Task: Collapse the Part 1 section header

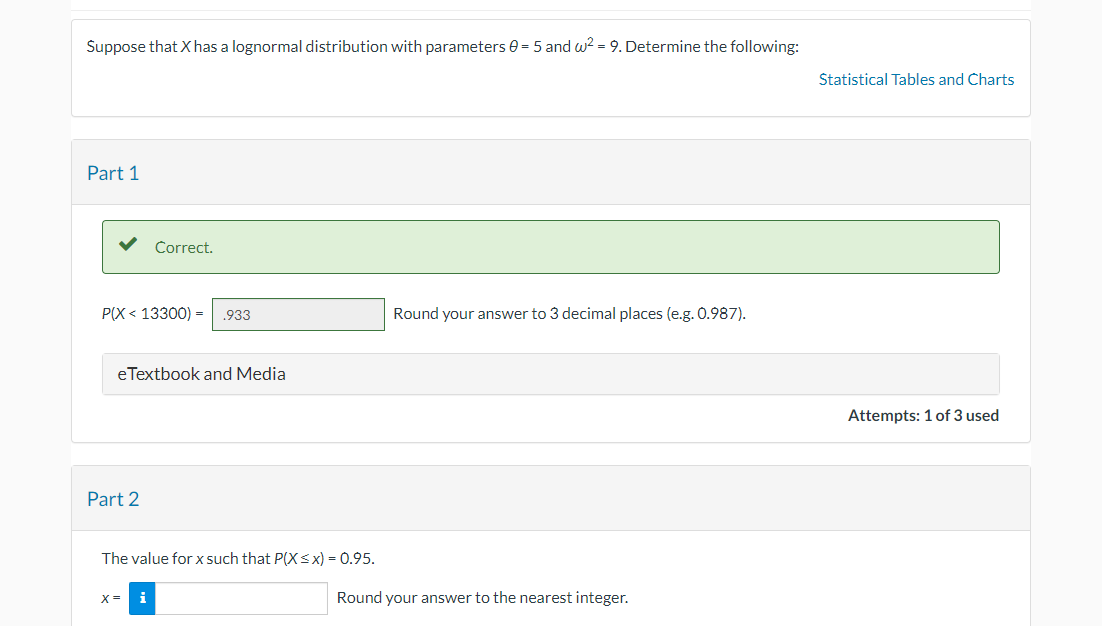Action: [113, 172]
